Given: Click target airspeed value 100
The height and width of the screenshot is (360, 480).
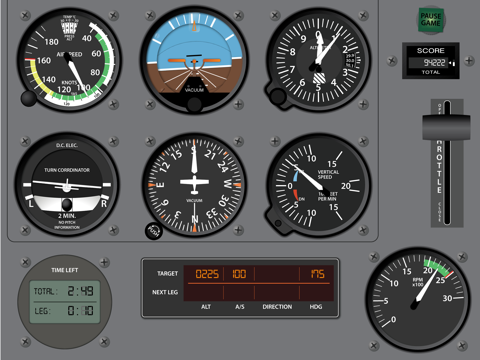Looking at the screenshot, I should coord(239,274).
